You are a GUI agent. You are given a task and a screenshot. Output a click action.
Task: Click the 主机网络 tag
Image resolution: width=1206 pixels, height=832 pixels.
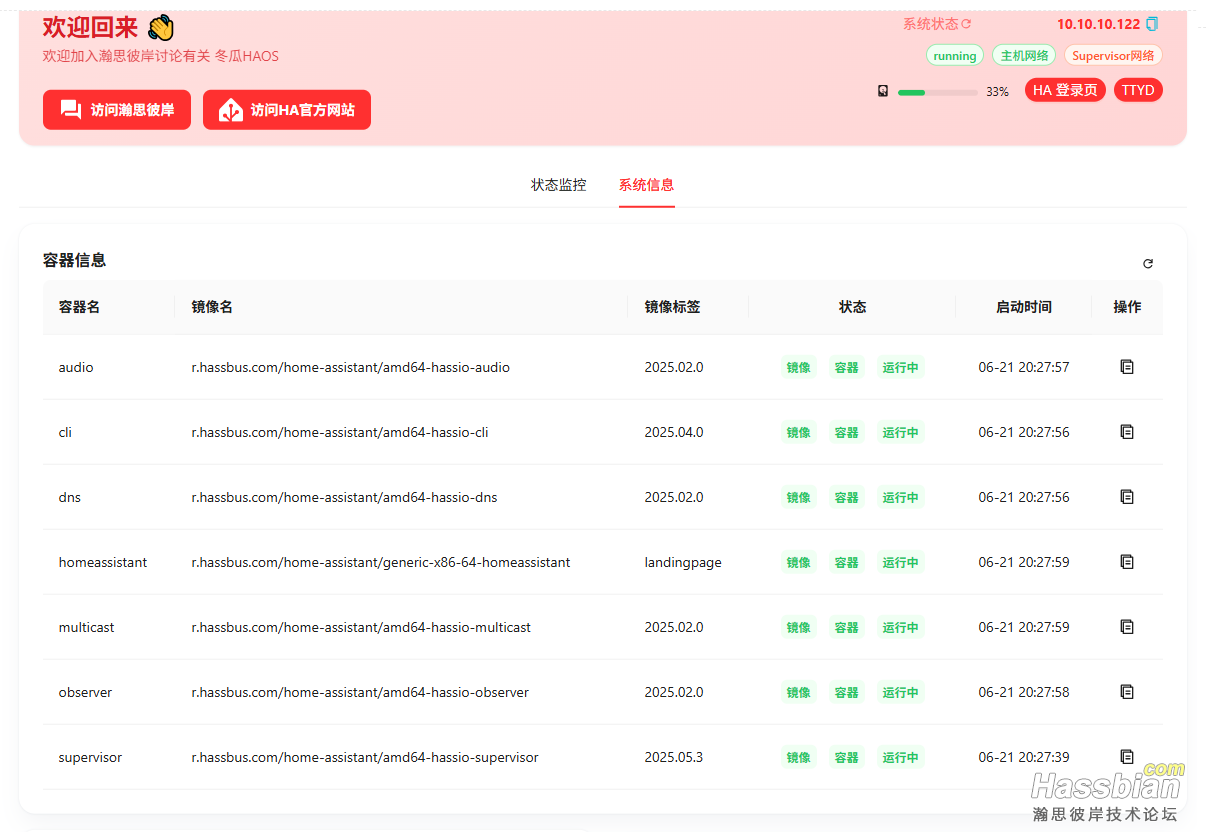tap(1025, 56)
